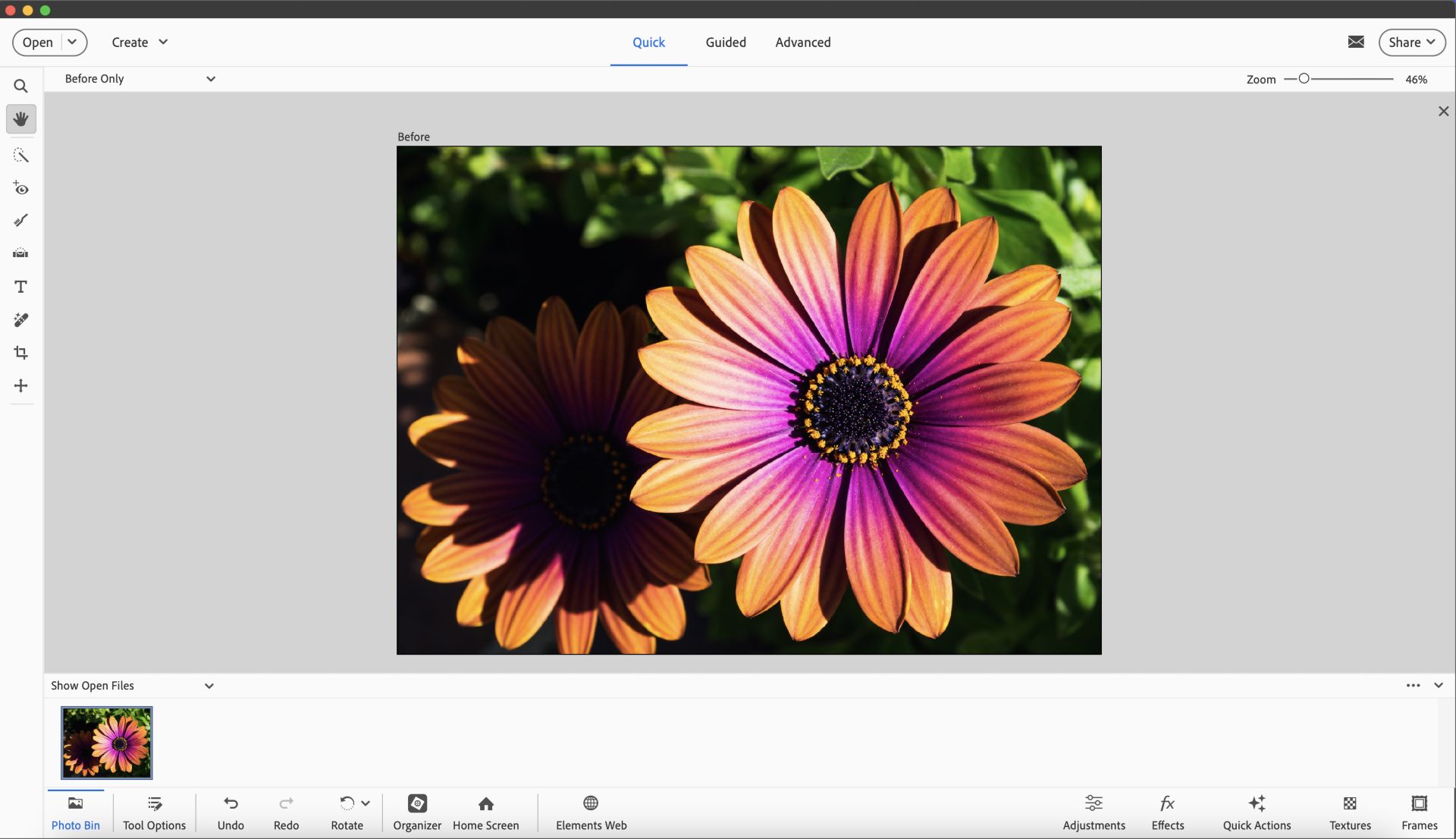Toggle the Adjustments panel
This screenshot has width=1456, height=839.
pos(1093,812)
